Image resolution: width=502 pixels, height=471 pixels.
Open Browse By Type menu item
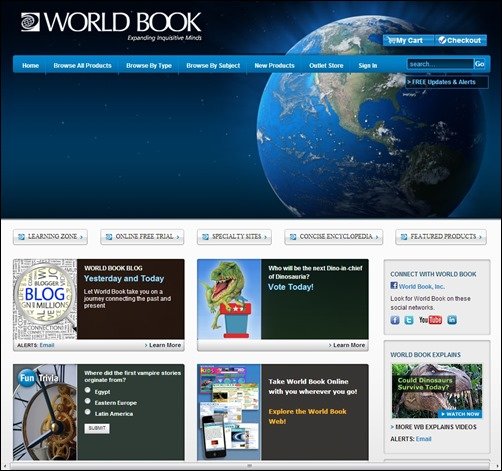click(149, 66)
